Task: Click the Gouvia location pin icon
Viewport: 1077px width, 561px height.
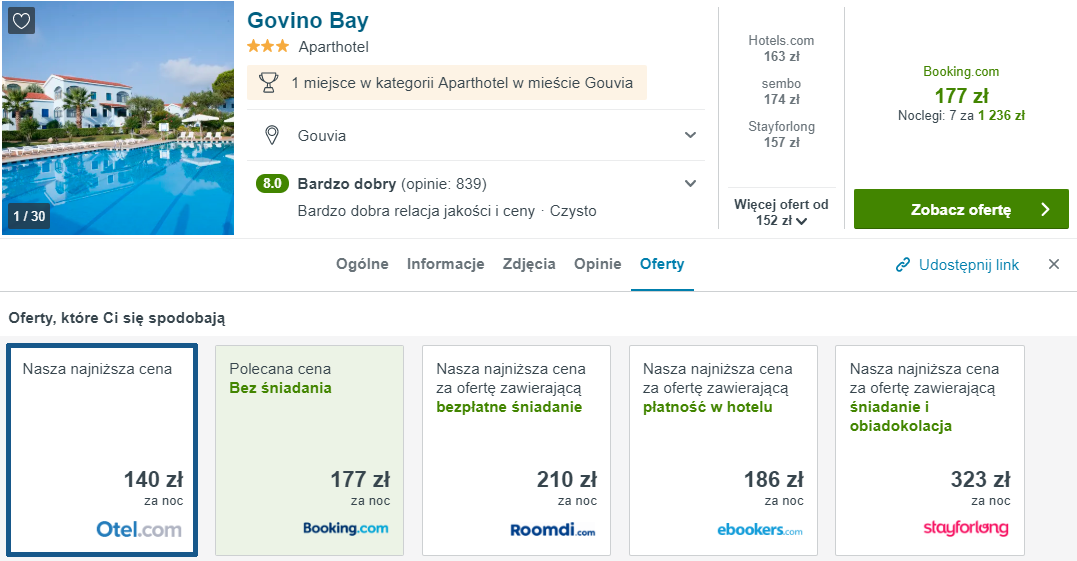Action: tap(270, 135)
